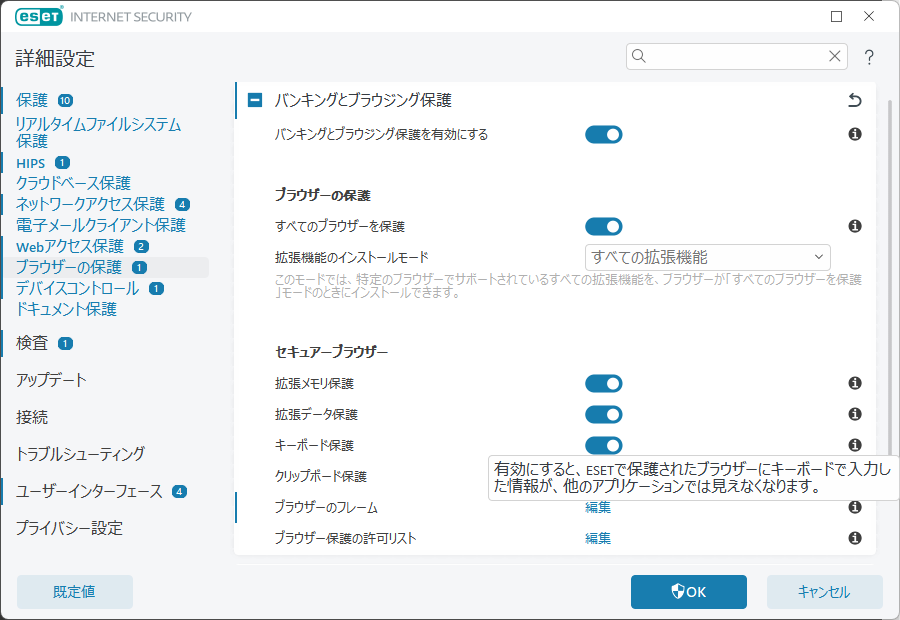Open アップデート category in sidebar
Image resolution: width=900 pixels, height=620 pixels.
tap(51, 380)
